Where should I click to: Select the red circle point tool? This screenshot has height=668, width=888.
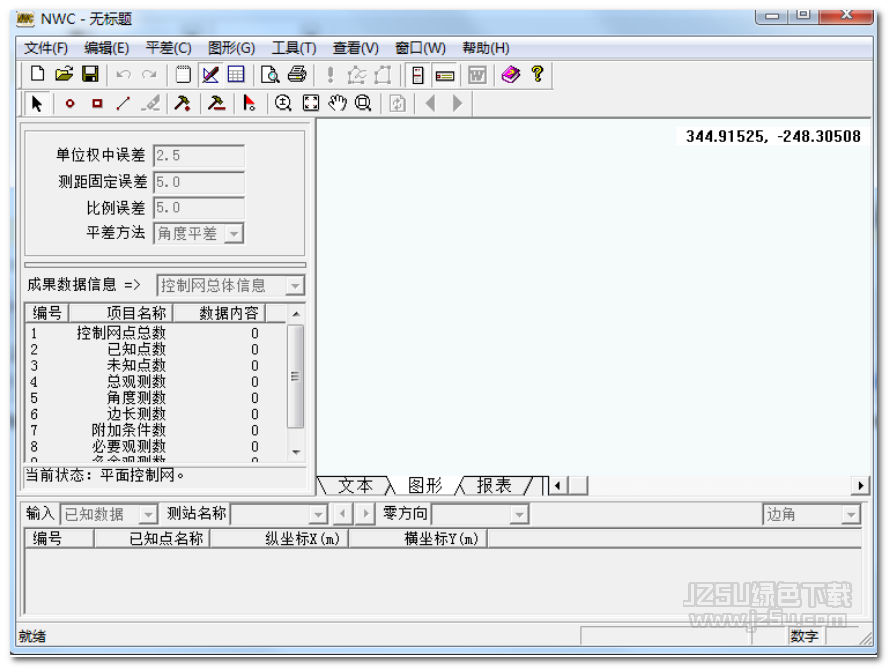[x=70, y=104]
